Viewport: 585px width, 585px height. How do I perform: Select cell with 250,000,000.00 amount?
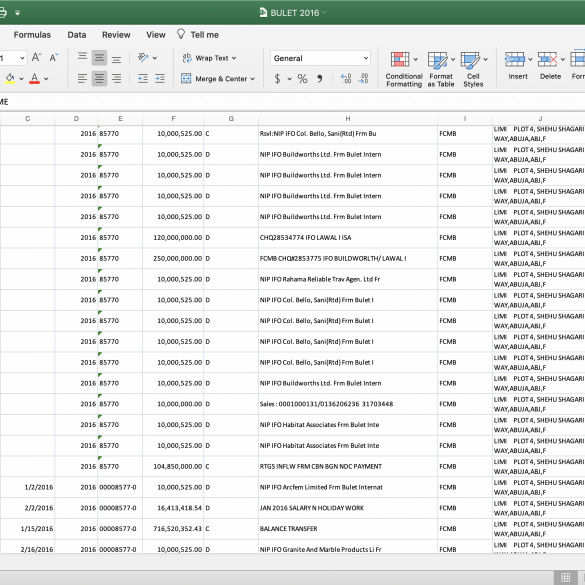[x=173, y=259]
